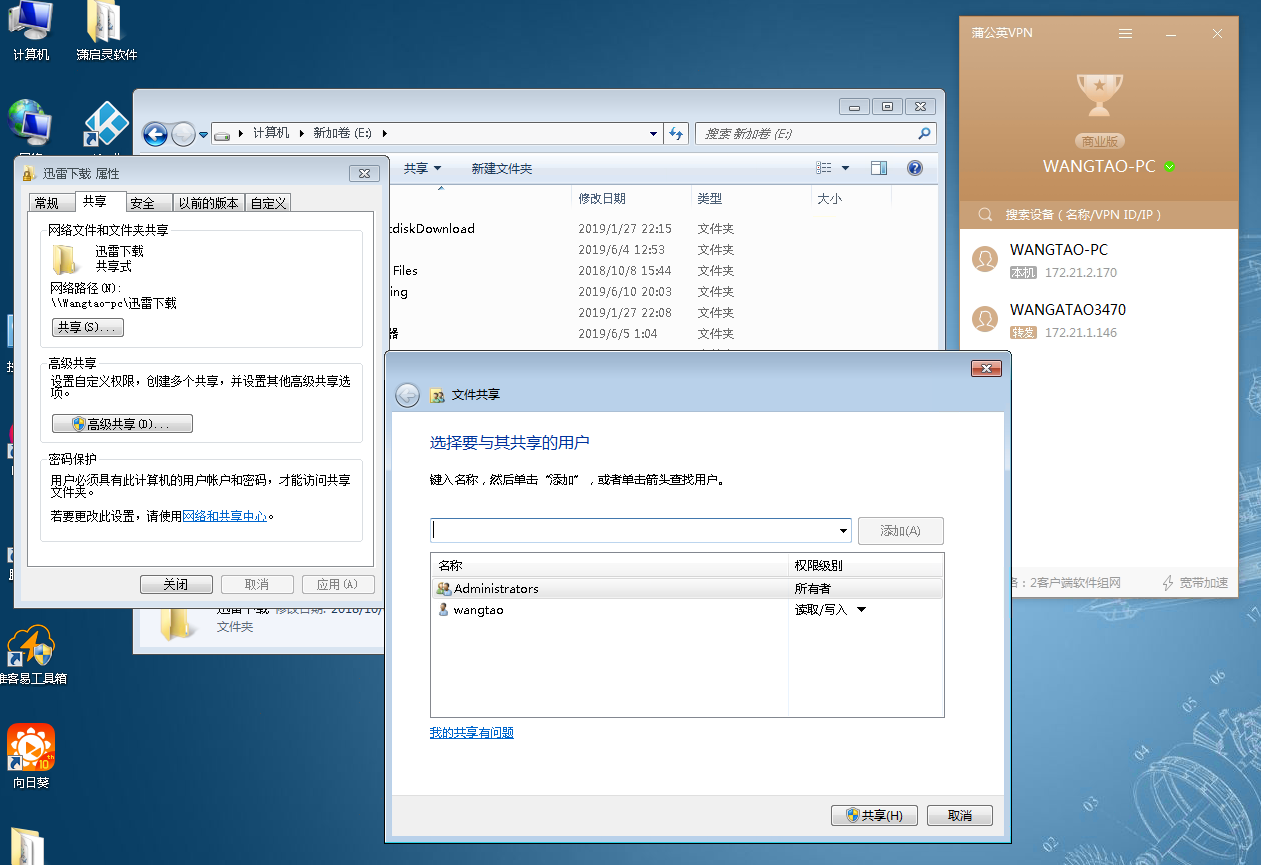Open the 网络和共享中心 link
Viewport: 1262px width, 865px height.
point(225,517)
